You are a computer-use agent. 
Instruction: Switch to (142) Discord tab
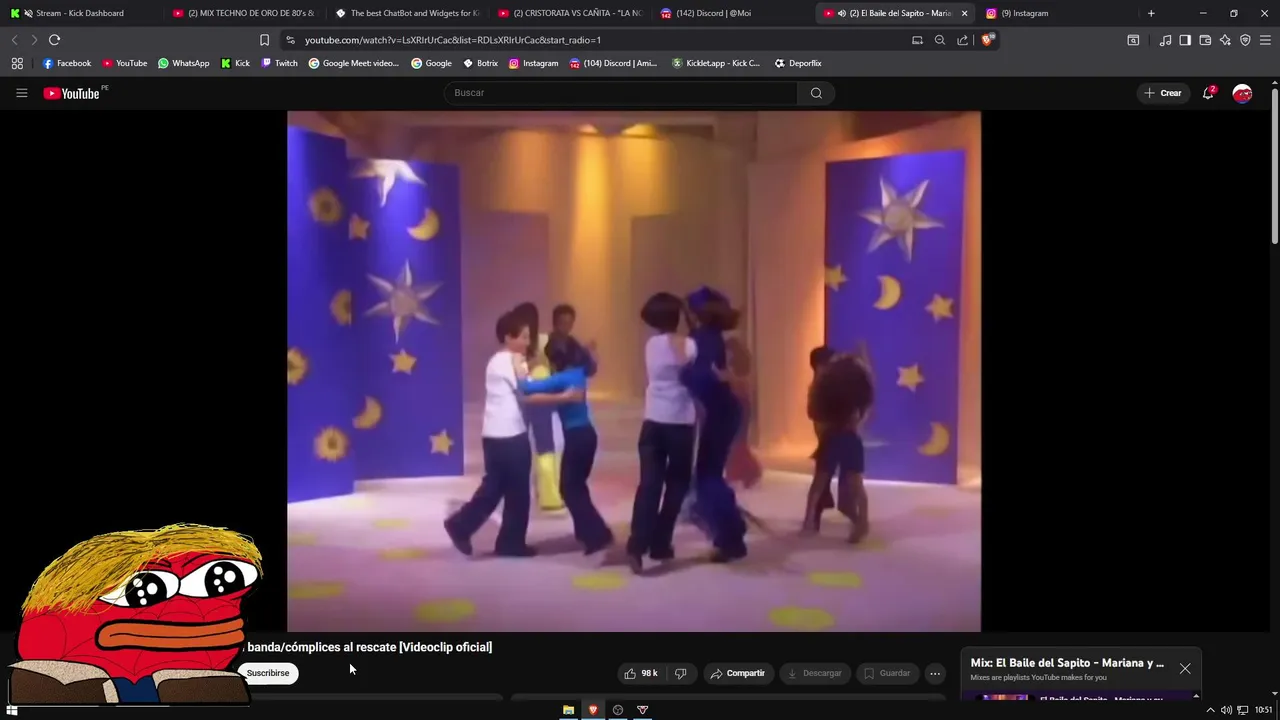(x=733, y=13)
